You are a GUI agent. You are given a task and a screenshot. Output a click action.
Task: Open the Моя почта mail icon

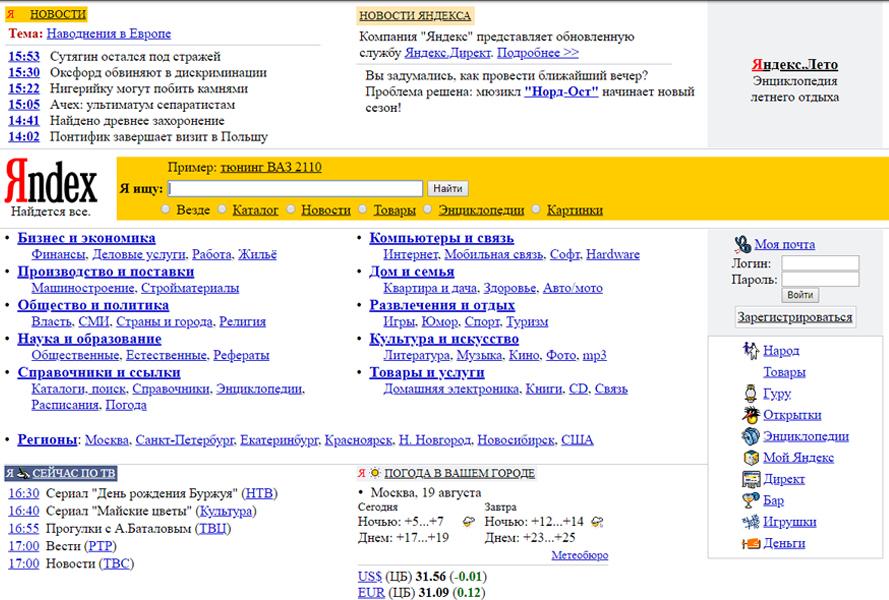click(x=742, y=244)
